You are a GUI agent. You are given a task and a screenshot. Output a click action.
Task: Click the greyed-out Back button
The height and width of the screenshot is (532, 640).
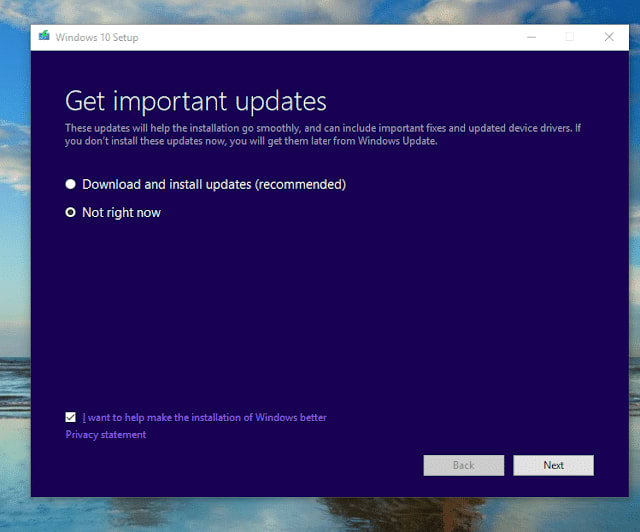(464, 465)
